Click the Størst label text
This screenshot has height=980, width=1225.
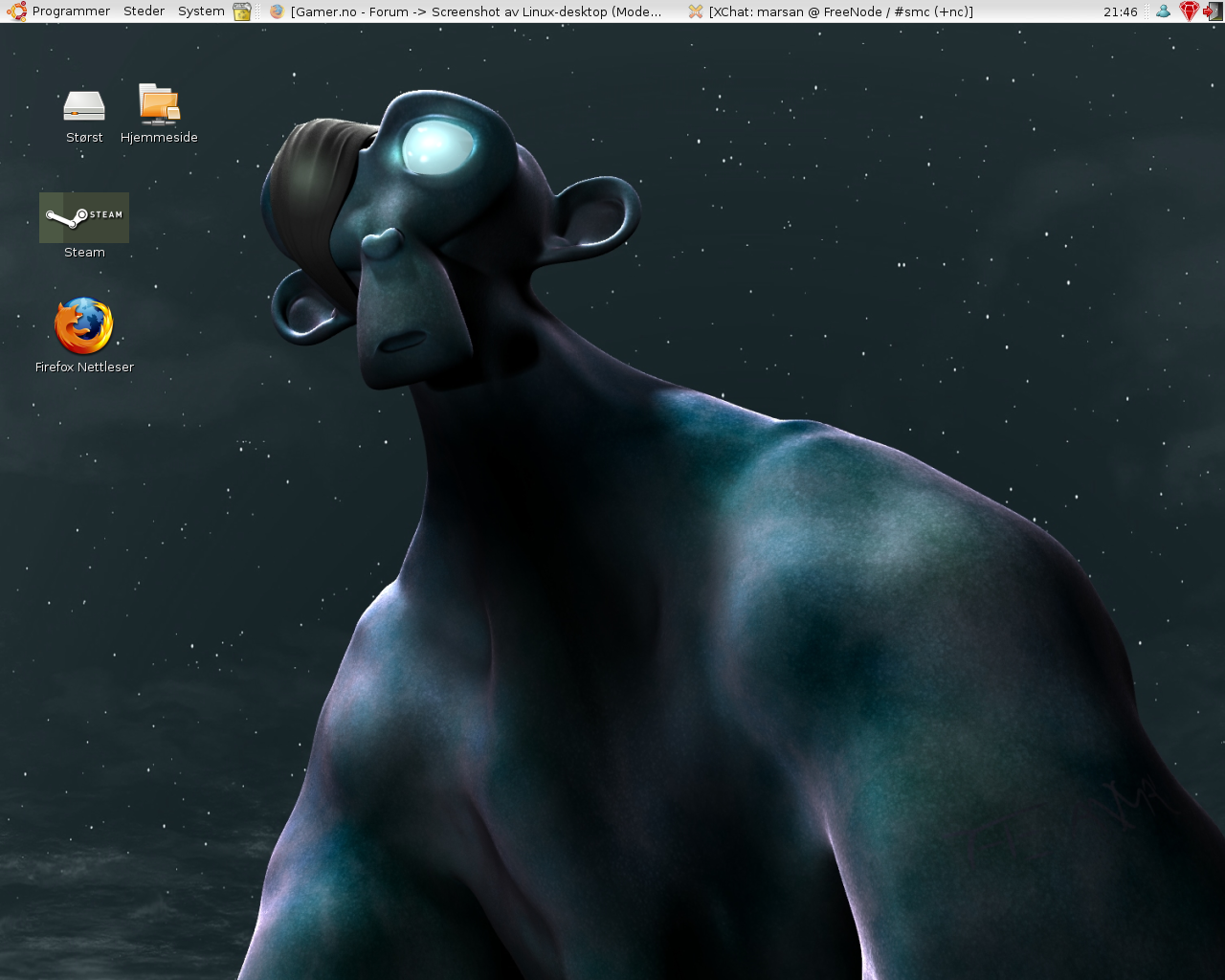(84, 138)
